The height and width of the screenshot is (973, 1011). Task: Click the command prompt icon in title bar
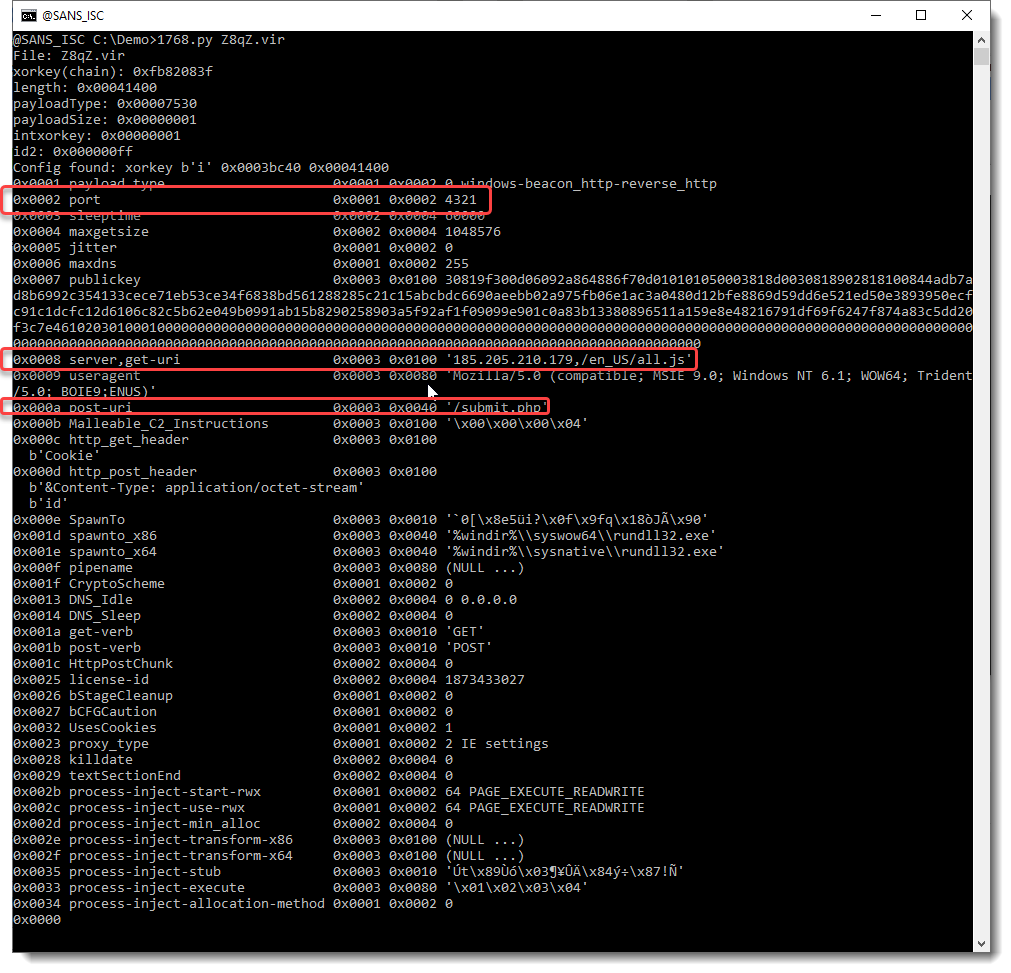click(28, 15)
